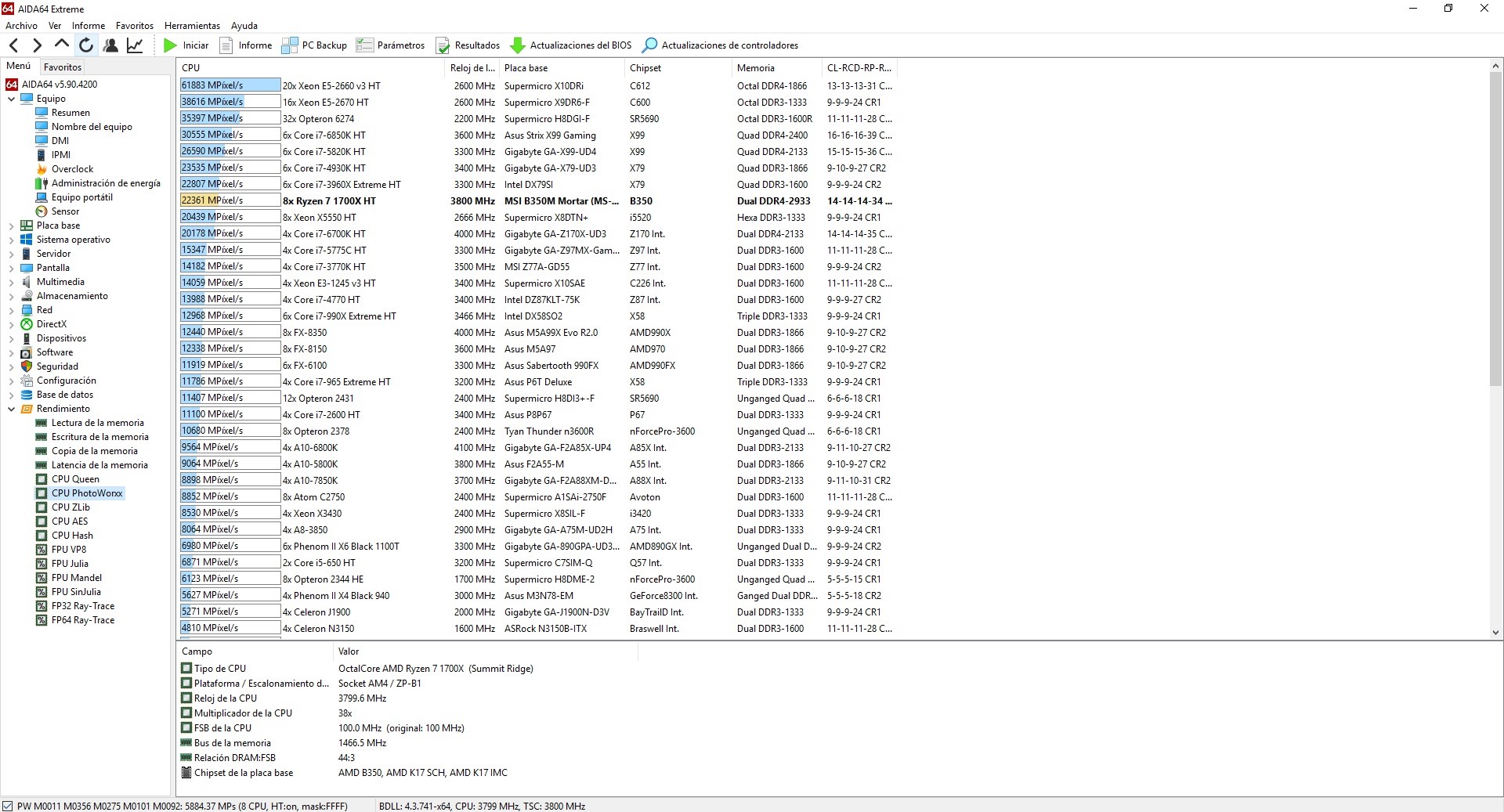This screenshot has width=1504, height=812.
Task: Collapse the Rendimiento tree node
Action: click(x=11, y=409)
